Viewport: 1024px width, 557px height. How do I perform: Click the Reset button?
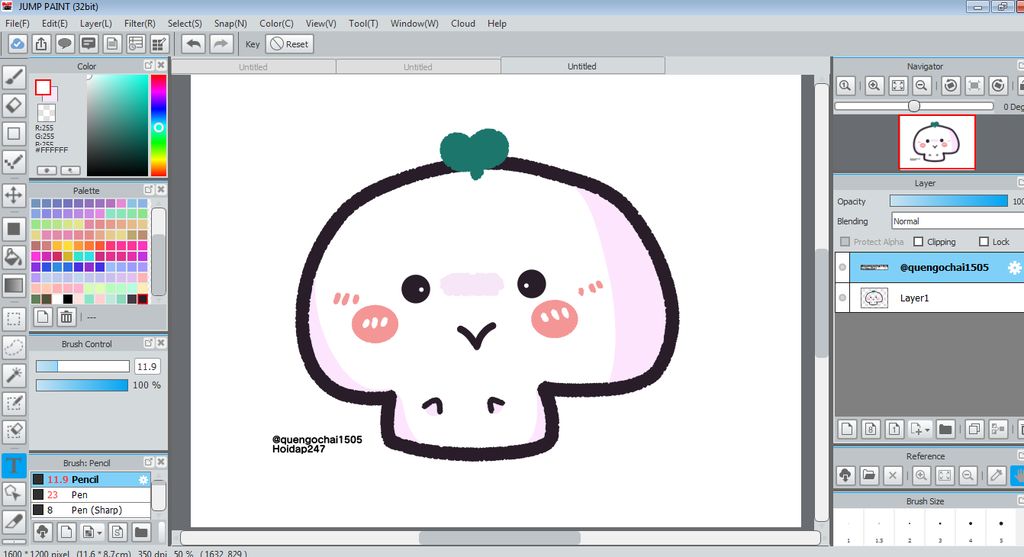click(x=290, y=44)
